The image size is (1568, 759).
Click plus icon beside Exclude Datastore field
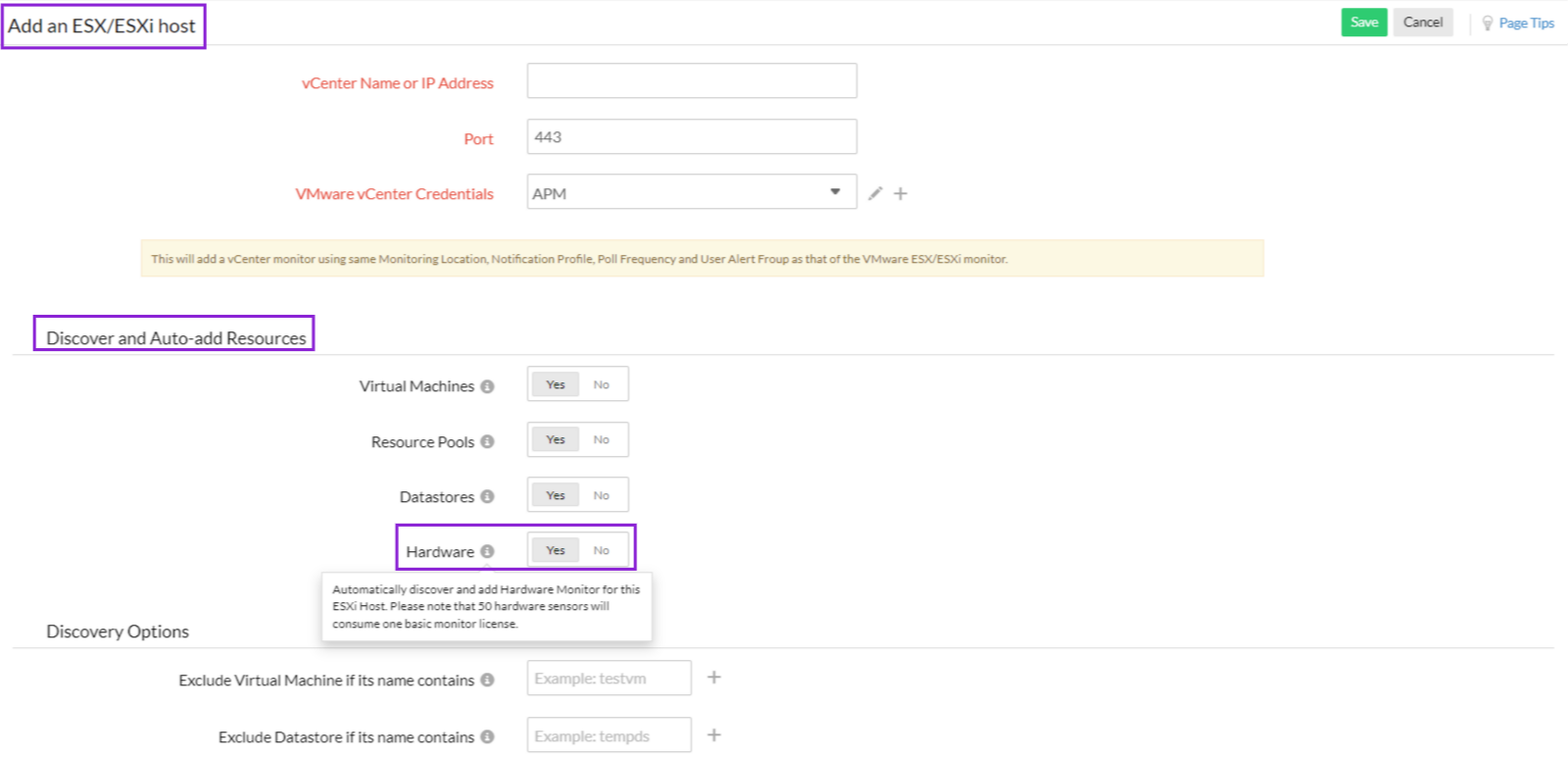(714, 735)
